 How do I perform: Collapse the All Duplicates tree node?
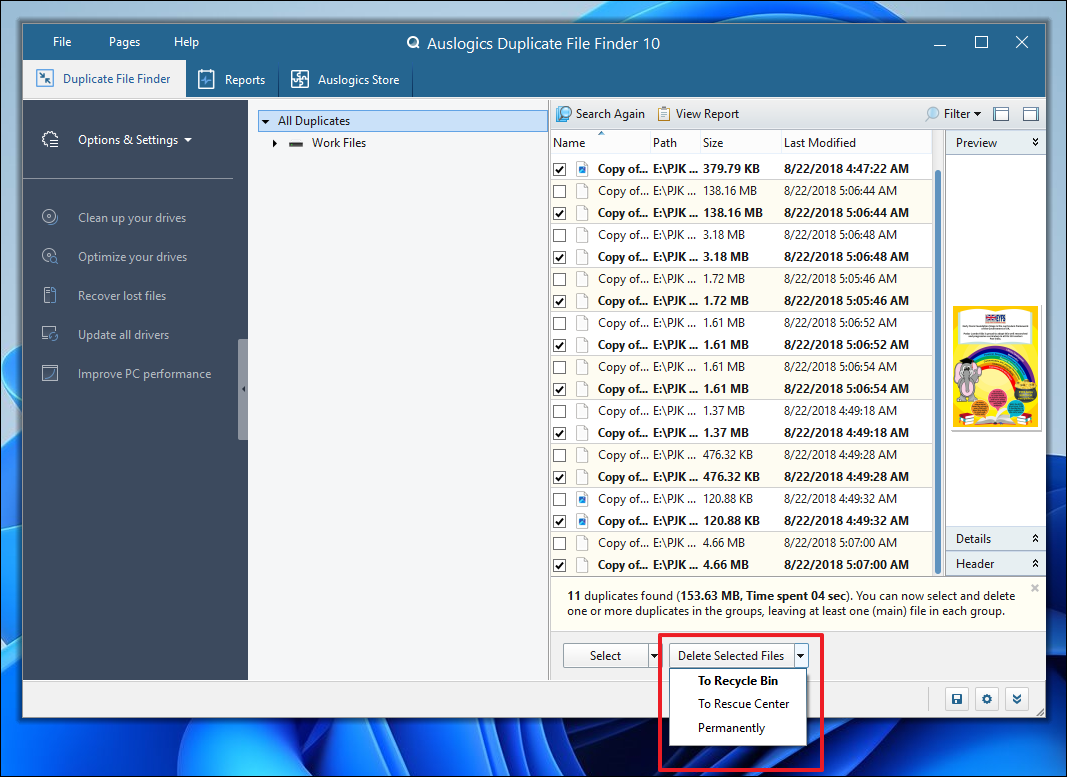(x=265, y=122)
